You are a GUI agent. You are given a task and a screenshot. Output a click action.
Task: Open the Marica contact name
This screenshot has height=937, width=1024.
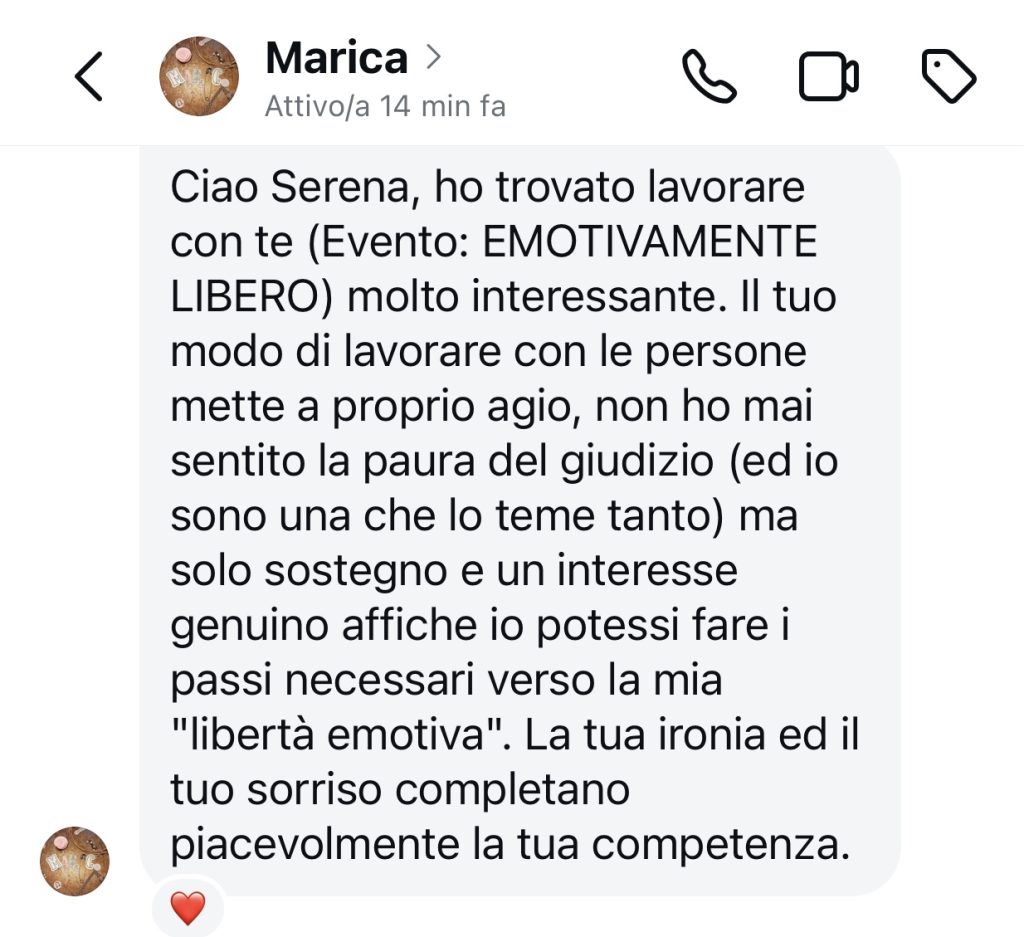coord(337,57)
